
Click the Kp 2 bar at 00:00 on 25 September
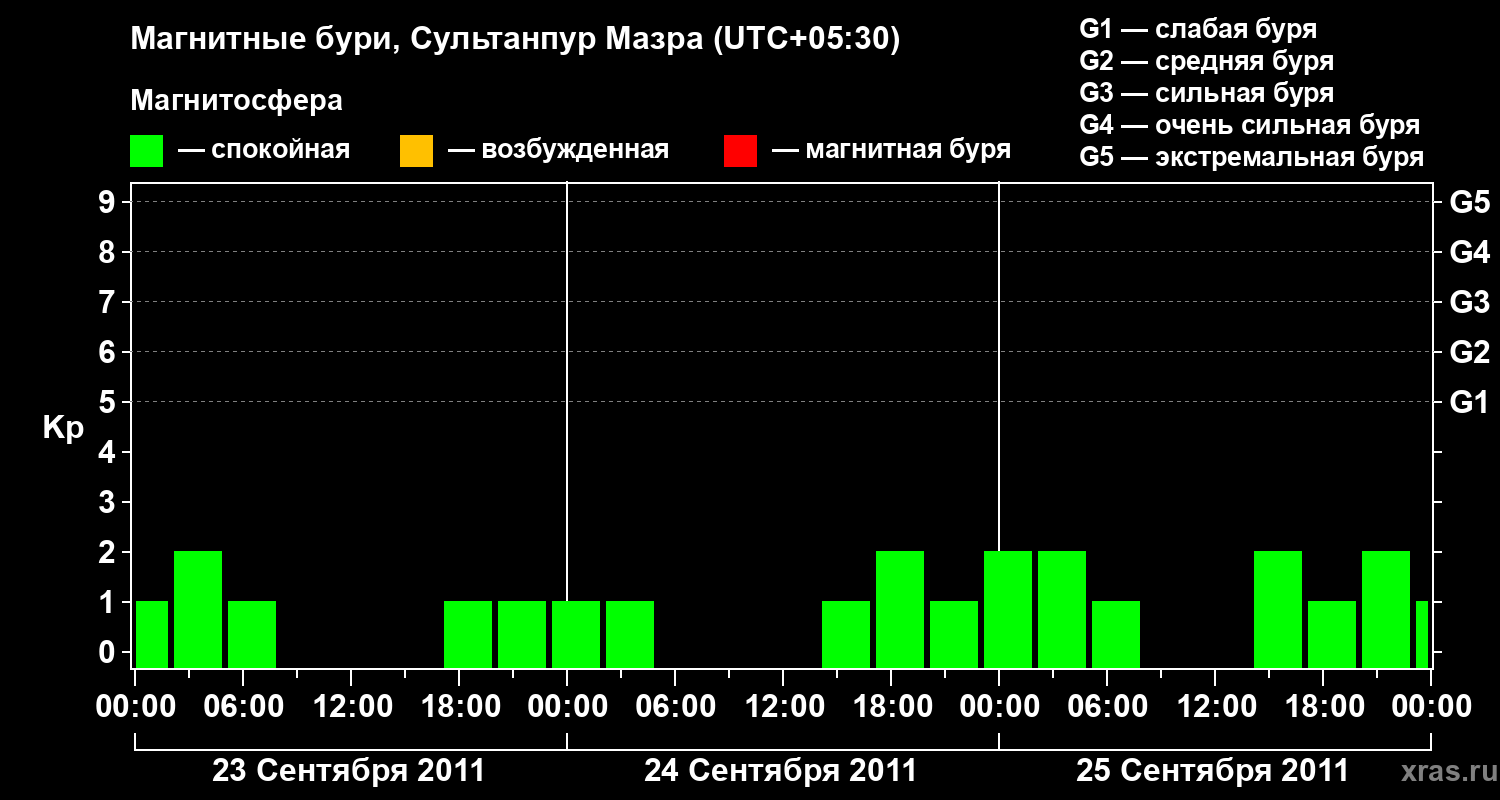point(1008,609)
